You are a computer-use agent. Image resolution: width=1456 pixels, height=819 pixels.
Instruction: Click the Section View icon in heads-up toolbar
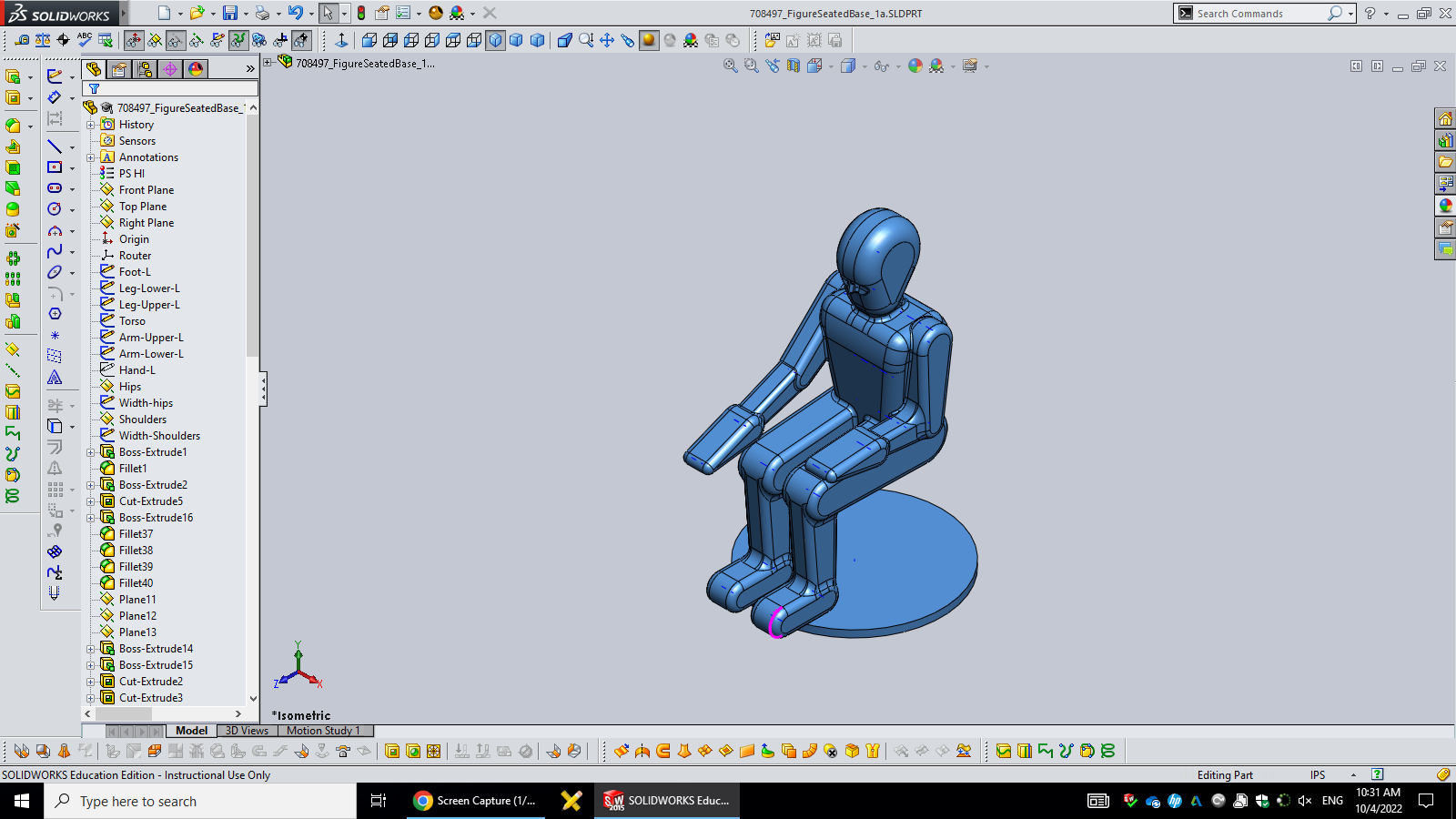click(x=793, y=66)
